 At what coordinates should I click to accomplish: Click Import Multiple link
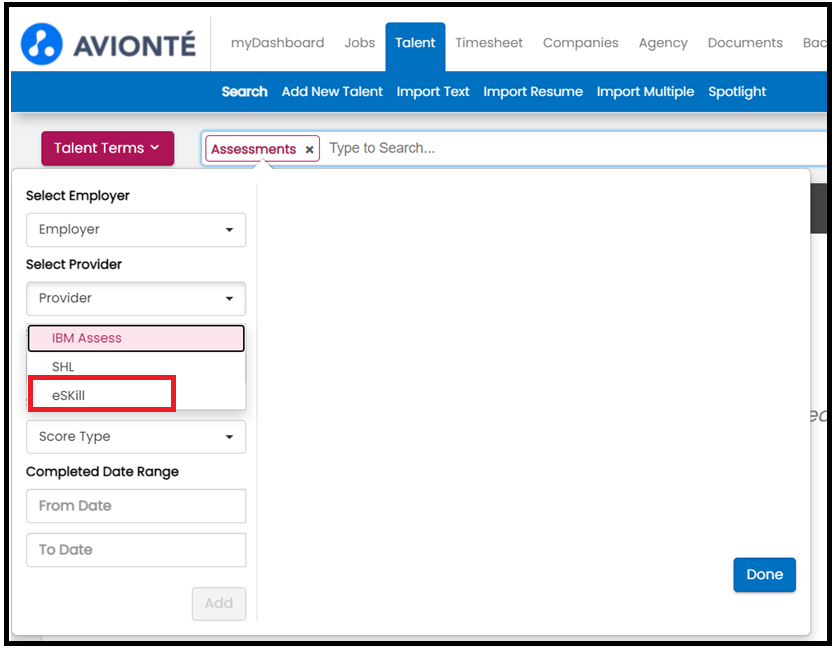point(645,92)
